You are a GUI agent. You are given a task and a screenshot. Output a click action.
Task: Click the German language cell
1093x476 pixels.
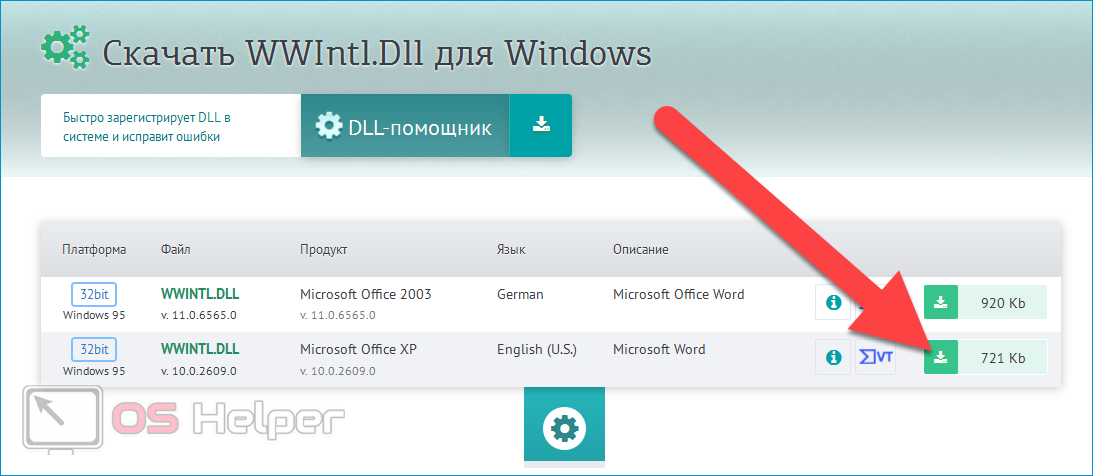point(520,294)
